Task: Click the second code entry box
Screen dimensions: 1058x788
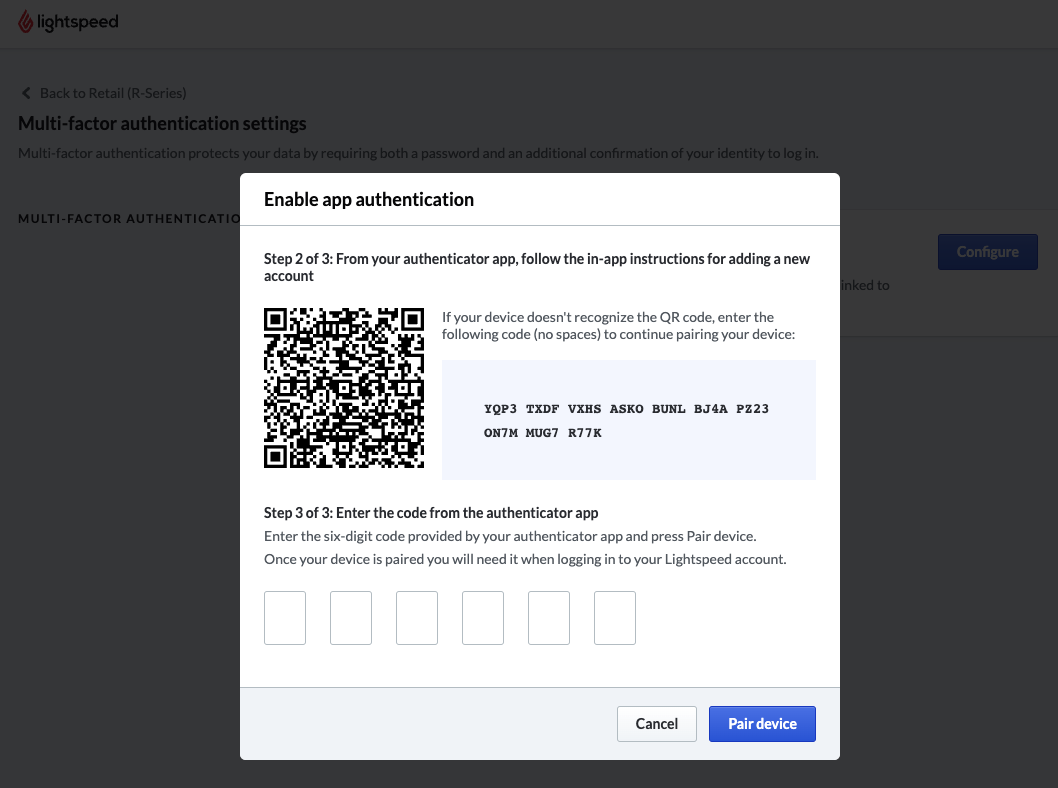Action: 350,617
